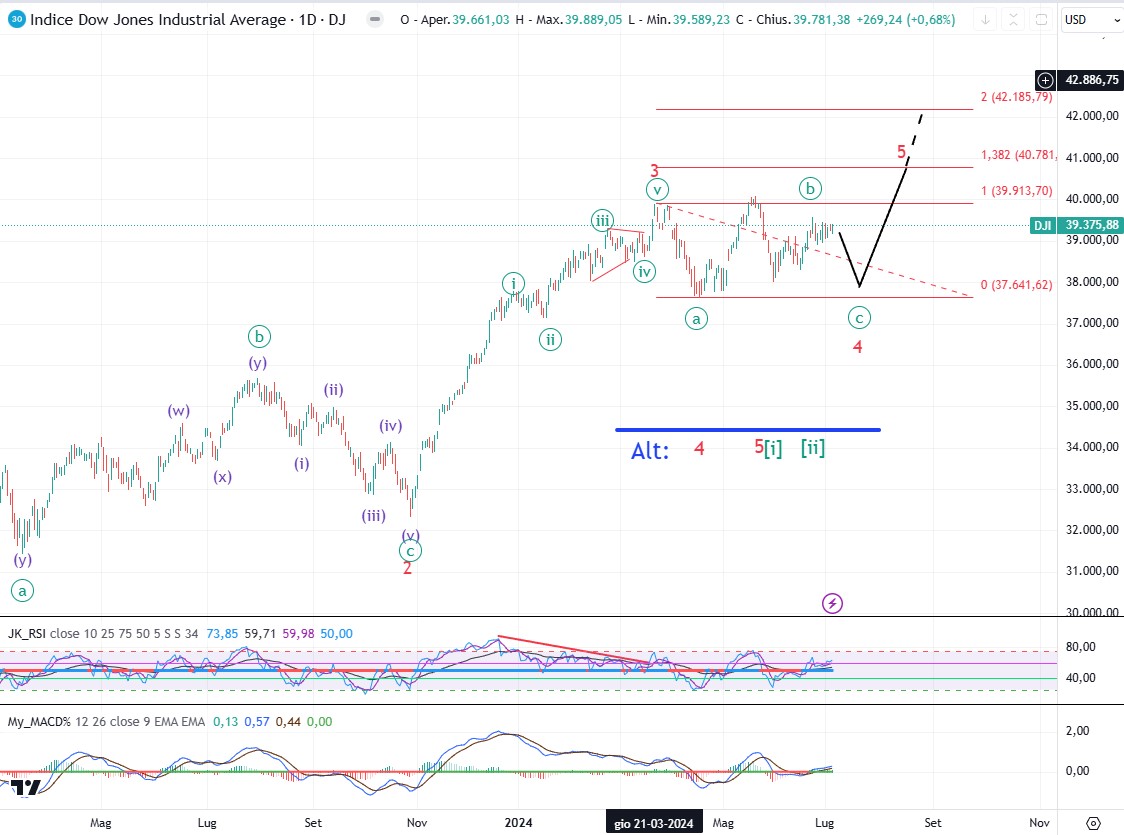Click the 2,00 MACD scale label
This screenshot has height=835, width=1124.
tap(1078, 730)
